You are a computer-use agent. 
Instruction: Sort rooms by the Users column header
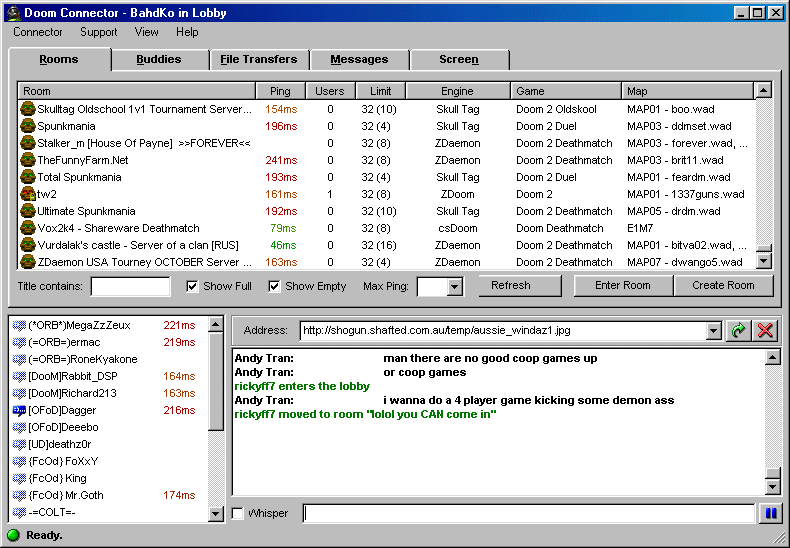click(x=330, y=91)
